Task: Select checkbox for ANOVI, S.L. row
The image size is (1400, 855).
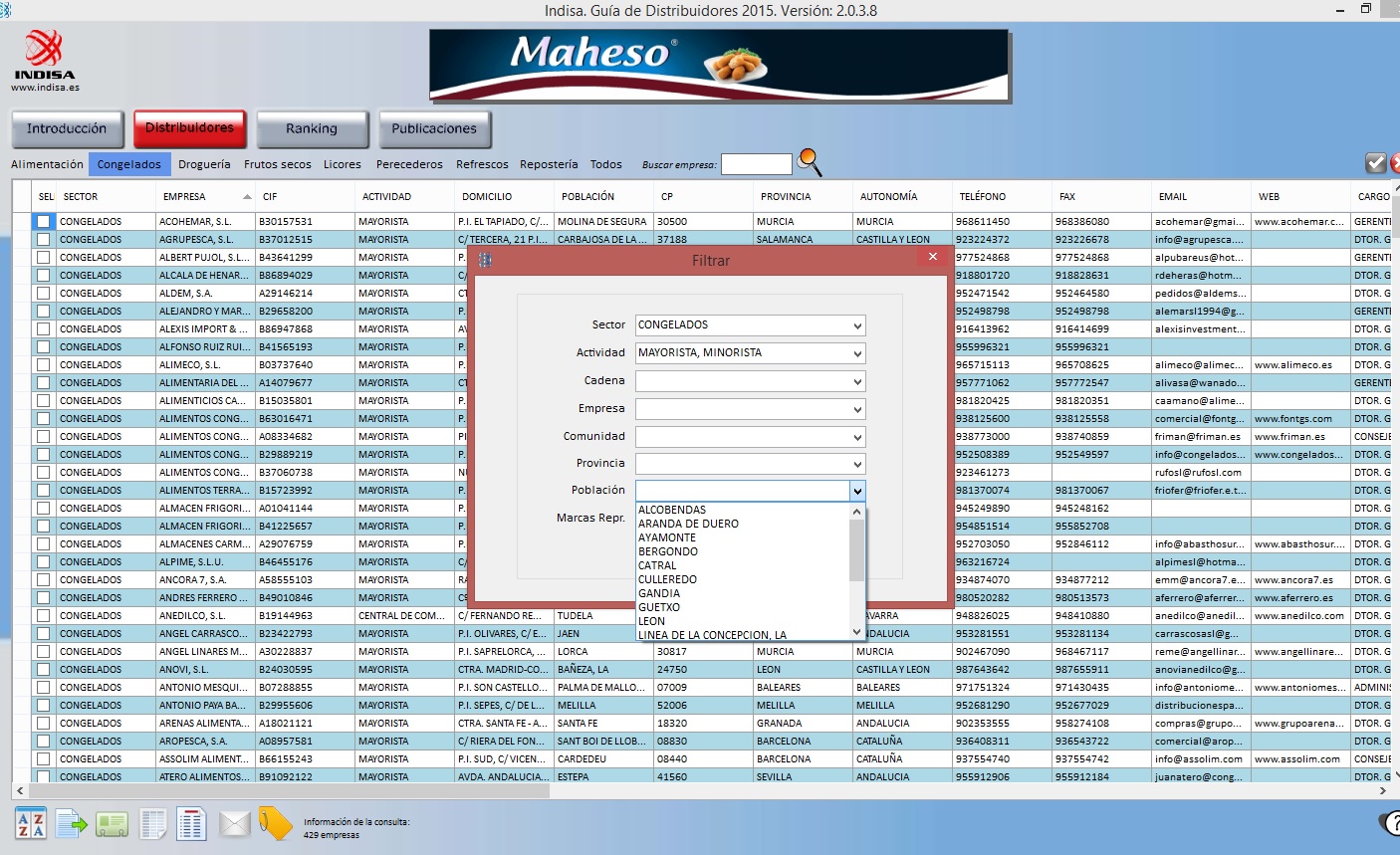Action: coord(43,670)
